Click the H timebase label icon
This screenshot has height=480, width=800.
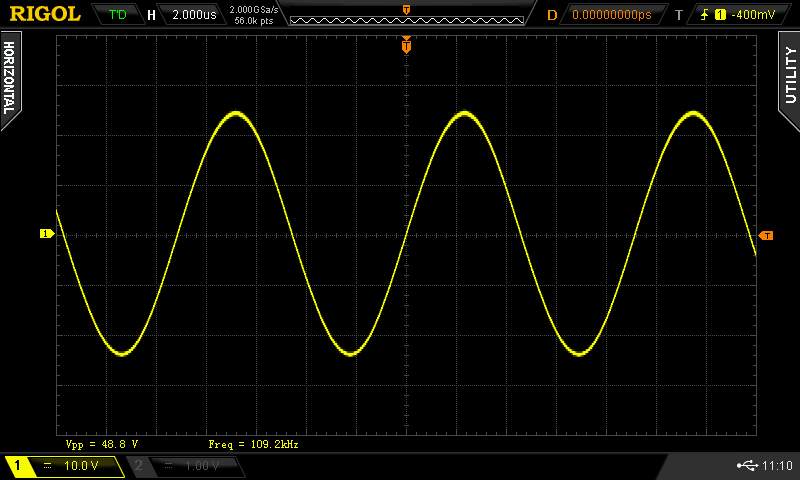(151, 15)
